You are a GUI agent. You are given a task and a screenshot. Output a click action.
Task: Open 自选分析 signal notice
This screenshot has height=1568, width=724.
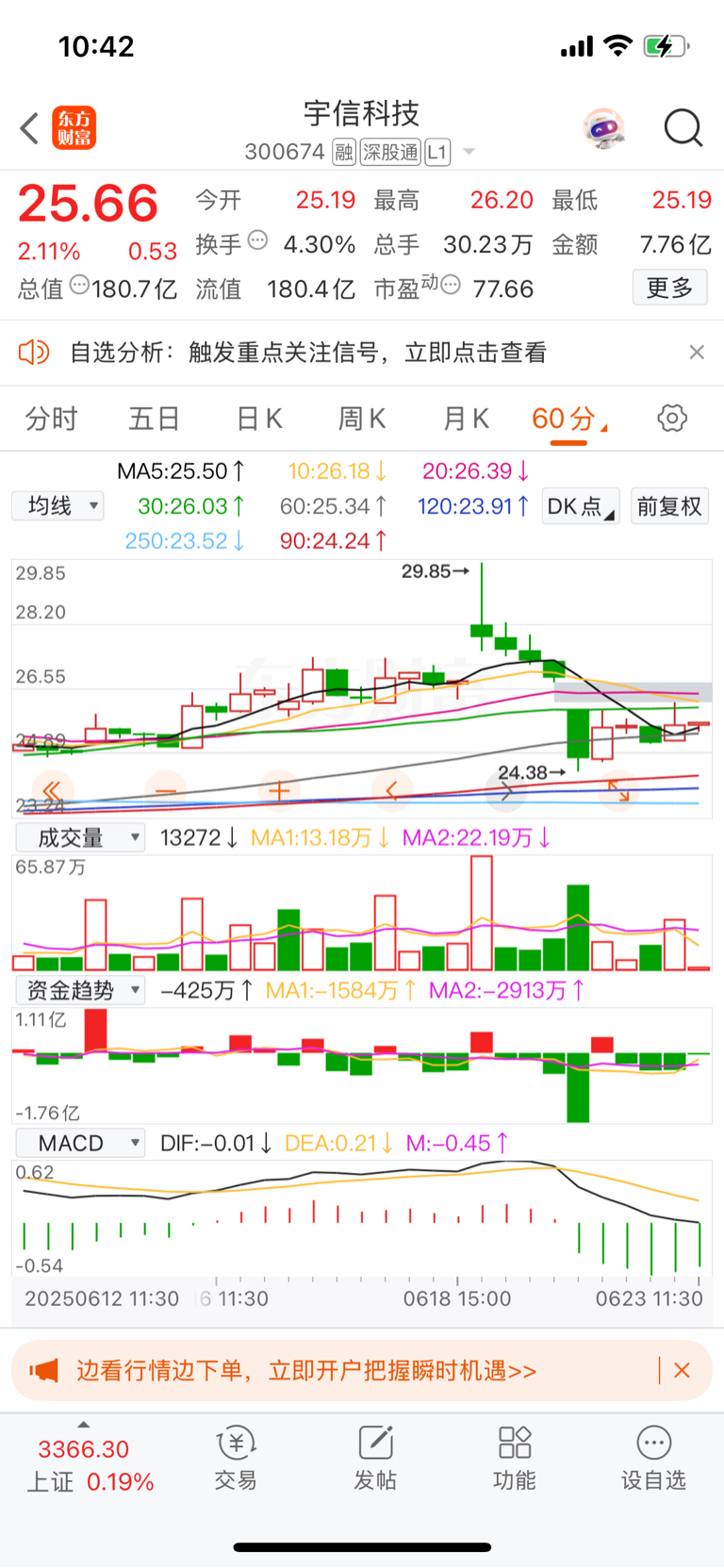click(x=308, y=353)
